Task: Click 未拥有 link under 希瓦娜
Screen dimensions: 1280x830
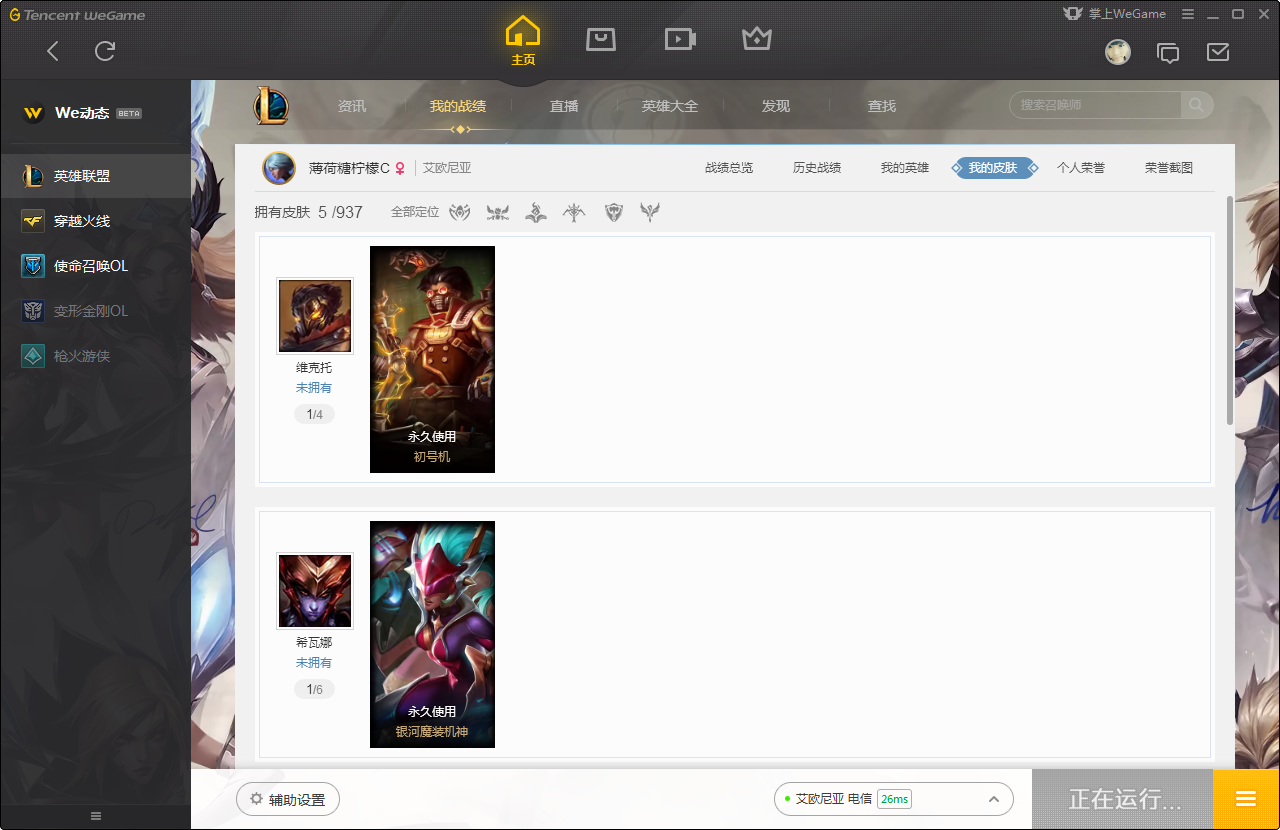Action: (x=314, y=663)
